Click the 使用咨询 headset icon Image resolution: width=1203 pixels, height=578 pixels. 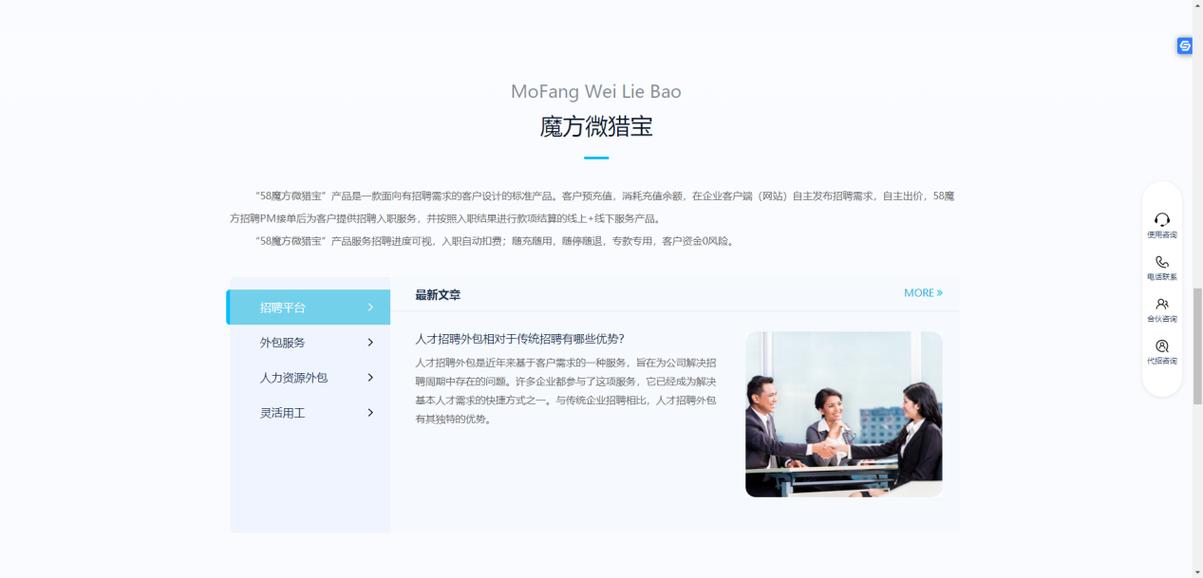(1161, 222)
